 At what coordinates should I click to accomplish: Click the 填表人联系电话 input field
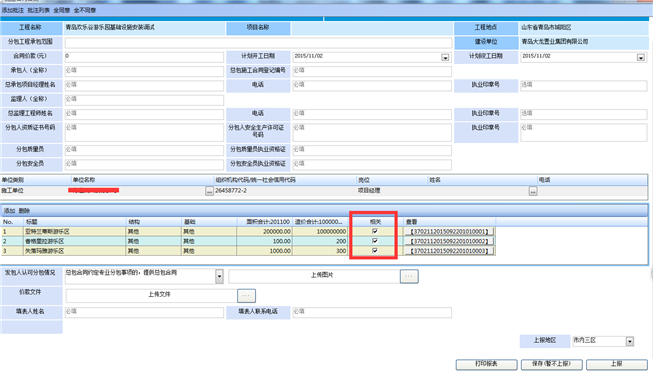(372, 312)
